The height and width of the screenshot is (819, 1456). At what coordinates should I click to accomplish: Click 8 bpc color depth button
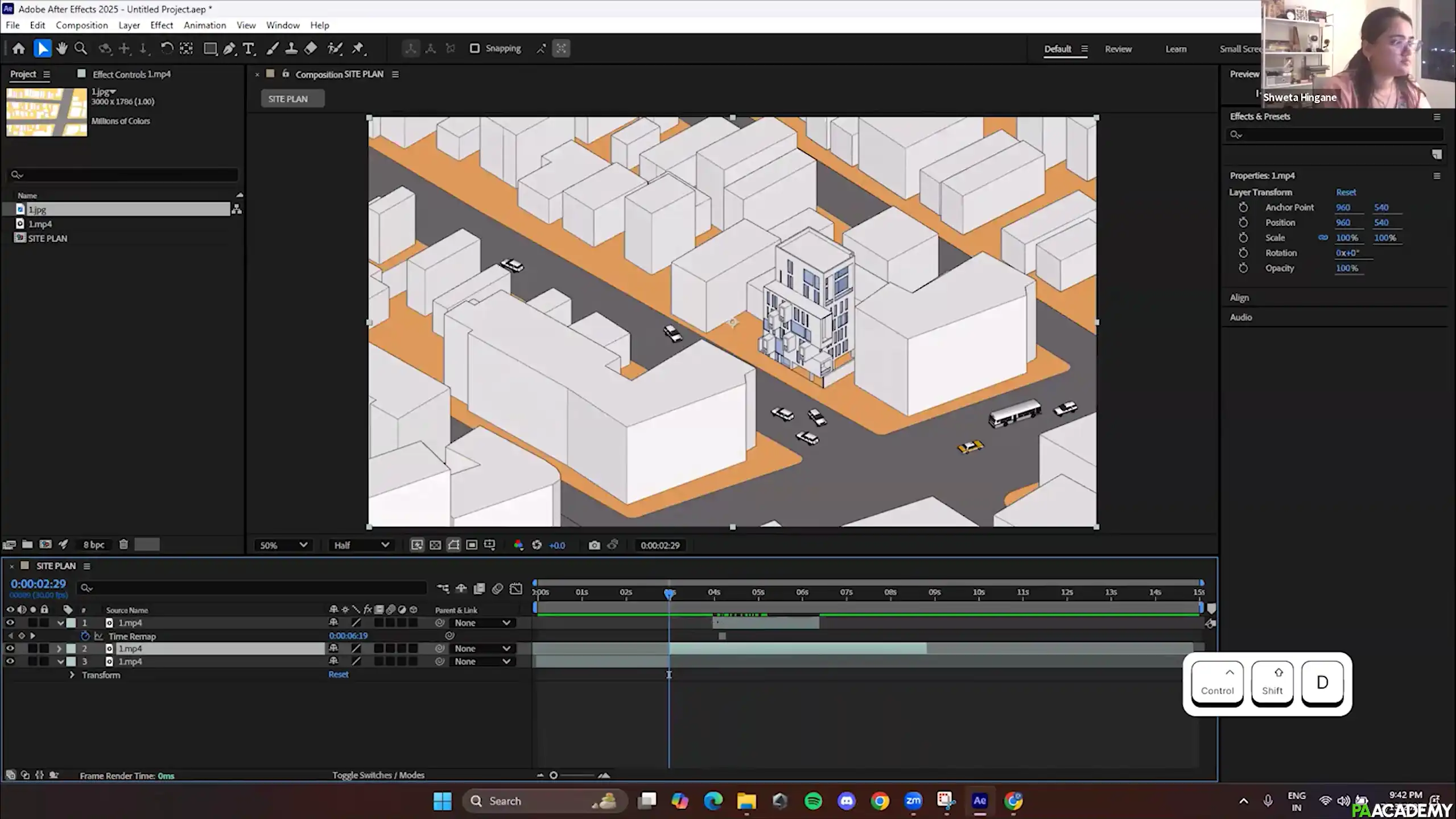pos(94,545)
